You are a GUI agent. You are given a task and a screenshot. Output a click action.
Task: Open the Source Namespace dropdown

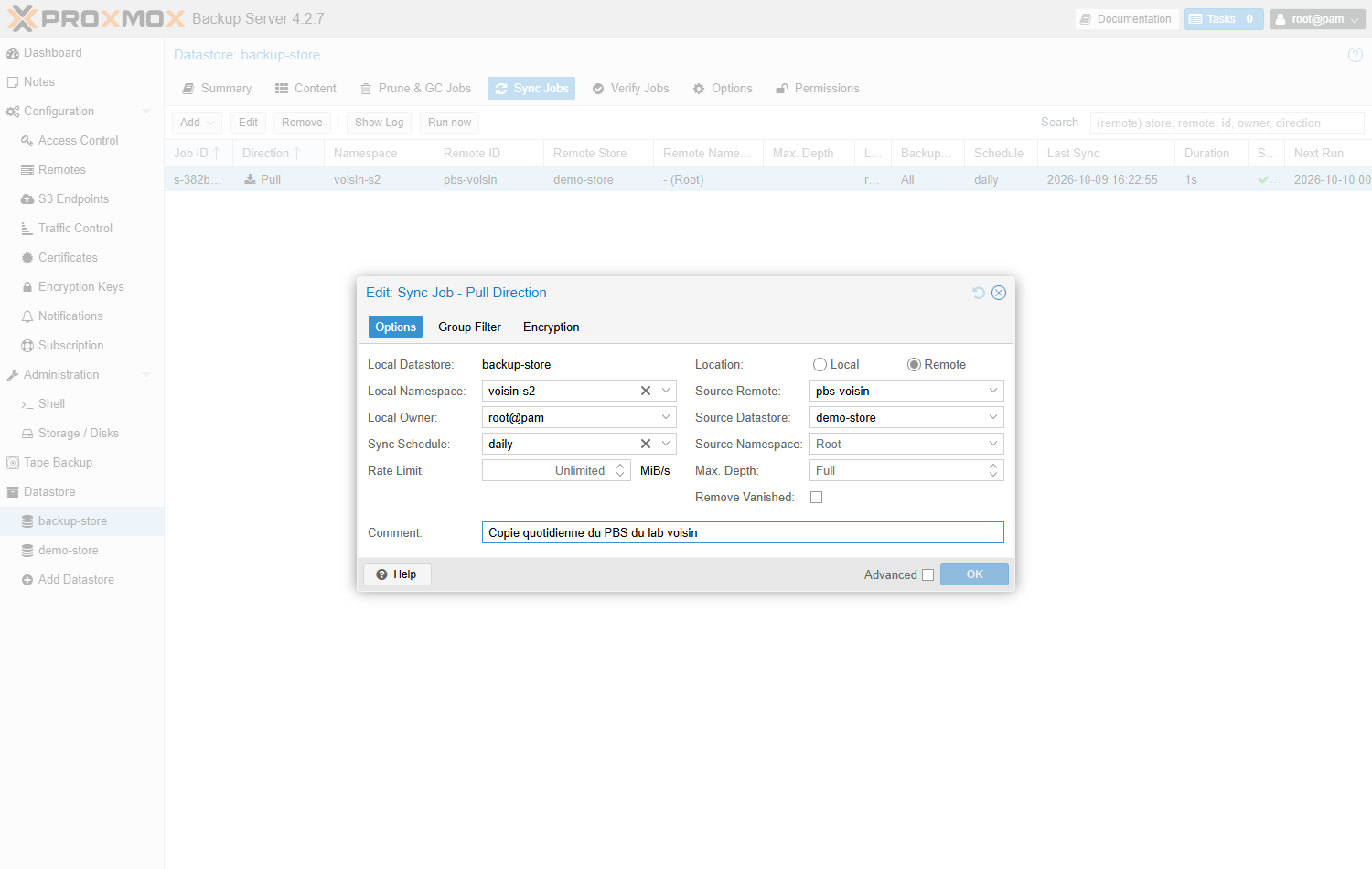[993, 444]
